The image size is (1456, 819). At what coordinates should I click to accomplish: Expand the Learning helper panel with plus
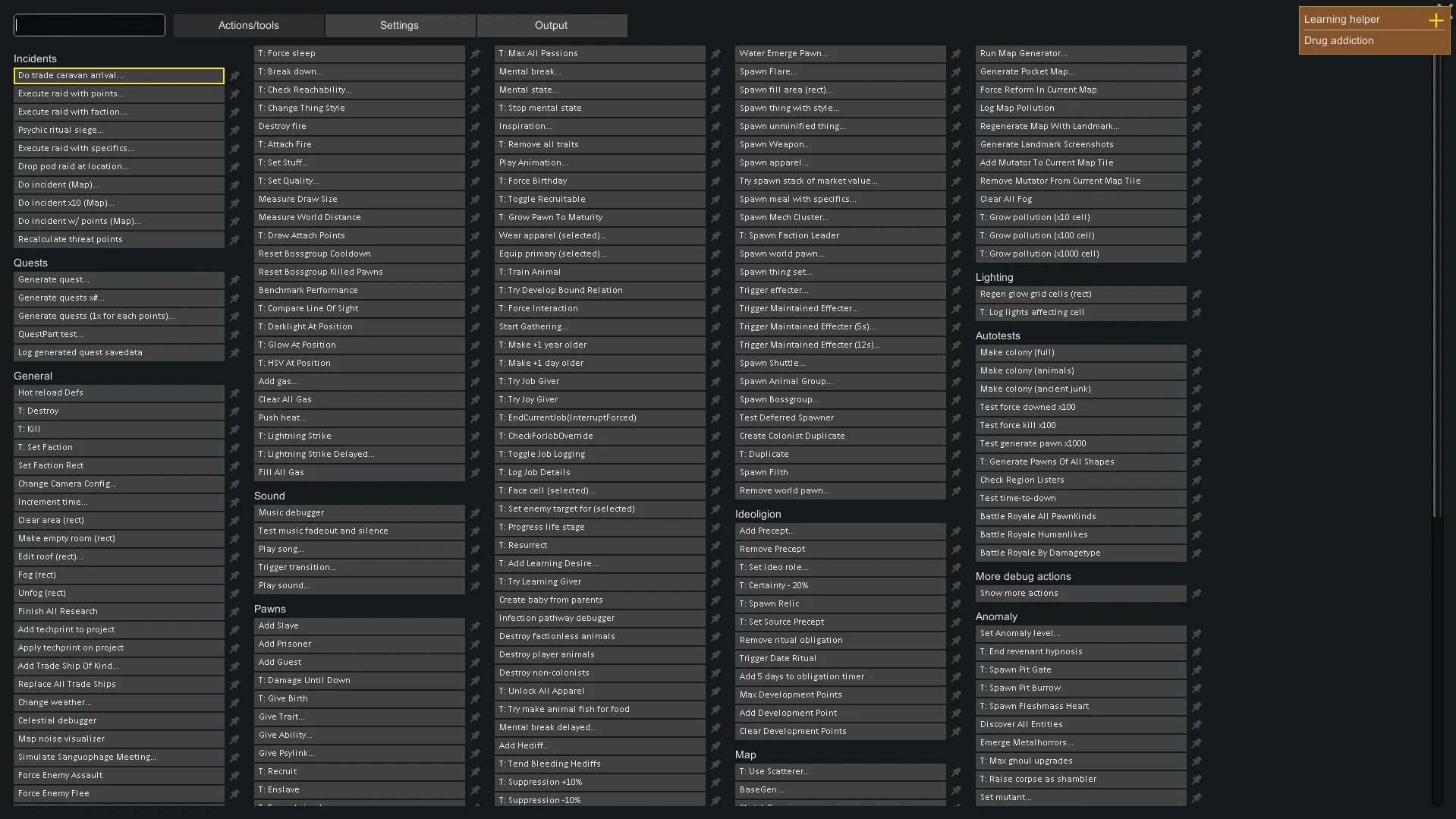point(1436,20)
